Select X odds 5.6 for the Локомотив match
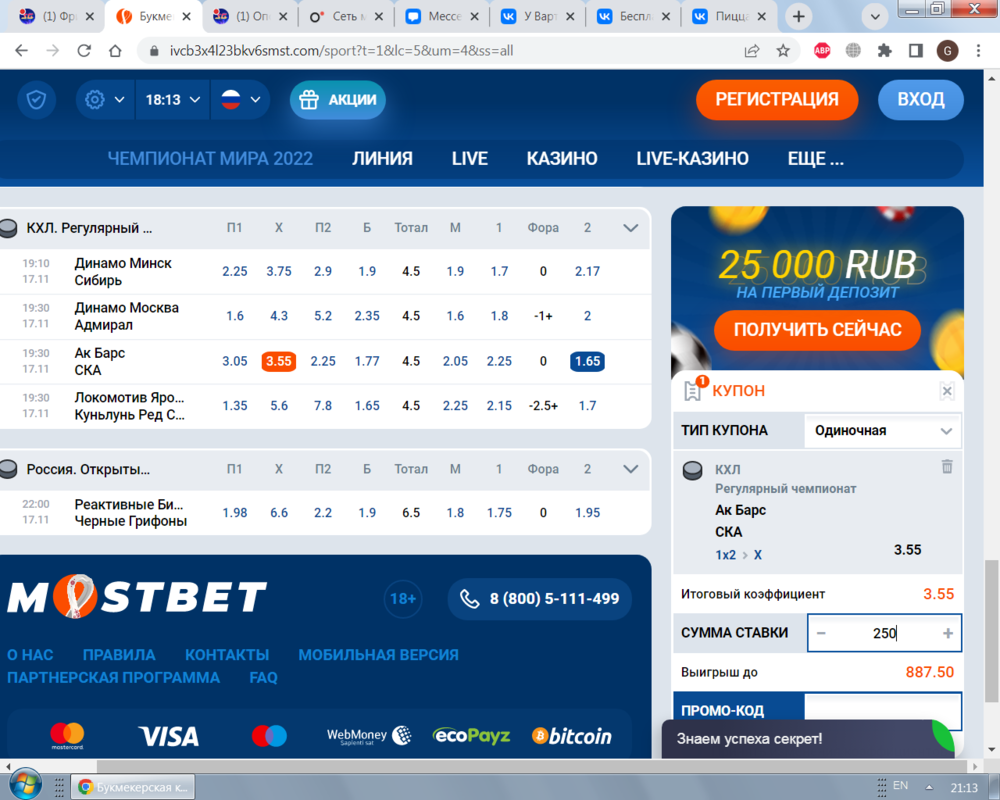The image size is (1000, 800). pyautogui.click(x=279, y=406)
